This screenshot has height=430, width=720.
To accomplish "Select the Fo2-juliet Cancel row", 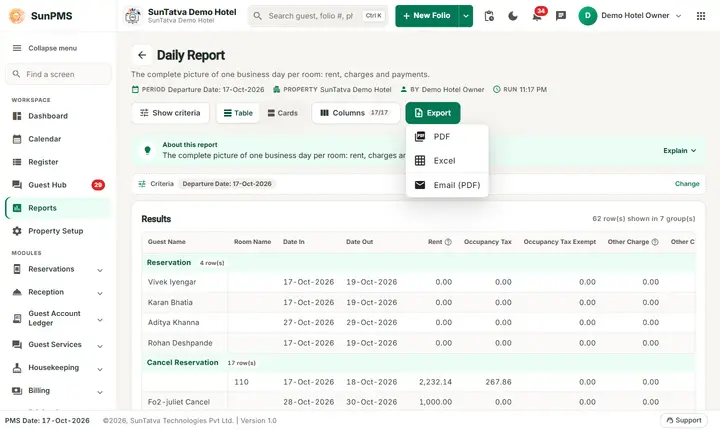I will [419, 402].
